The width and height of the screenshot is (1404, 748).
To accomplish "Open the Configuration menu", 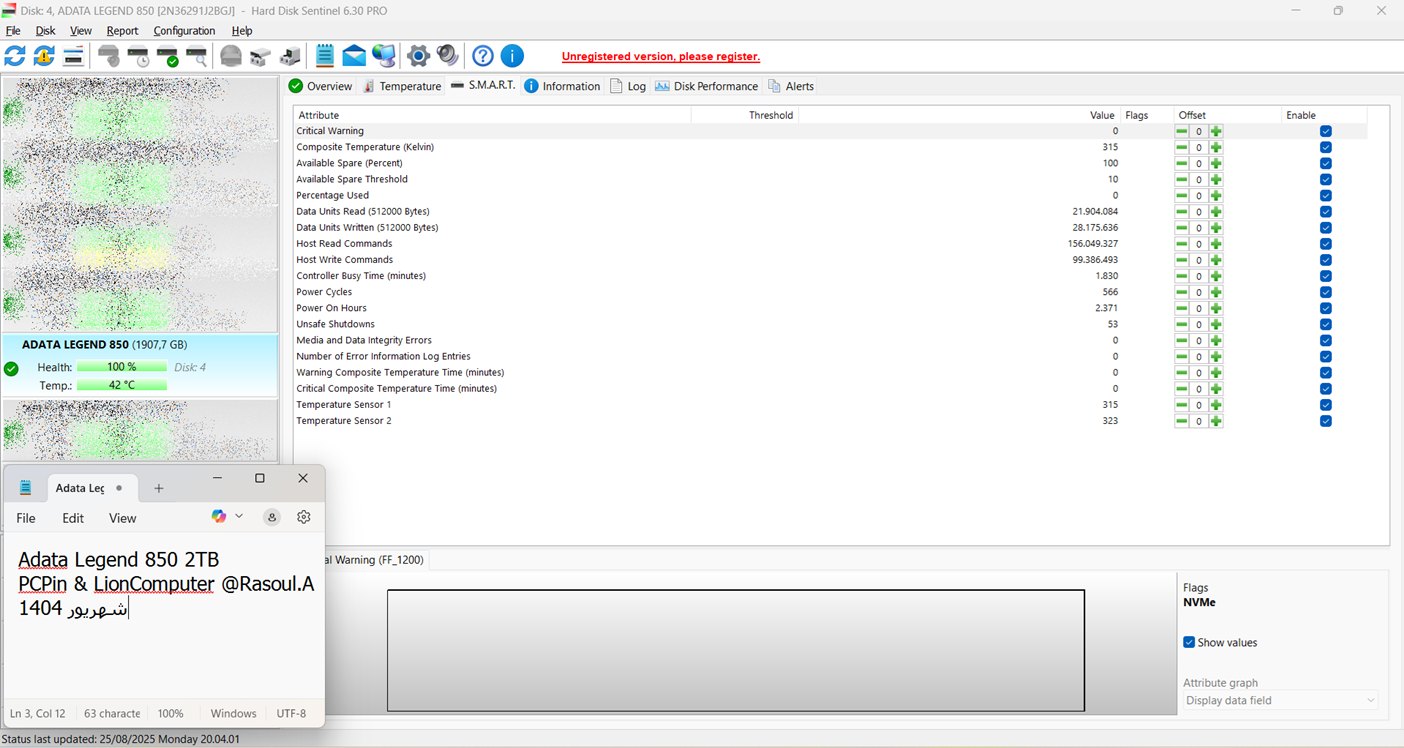I will click(x=184, y=31).
